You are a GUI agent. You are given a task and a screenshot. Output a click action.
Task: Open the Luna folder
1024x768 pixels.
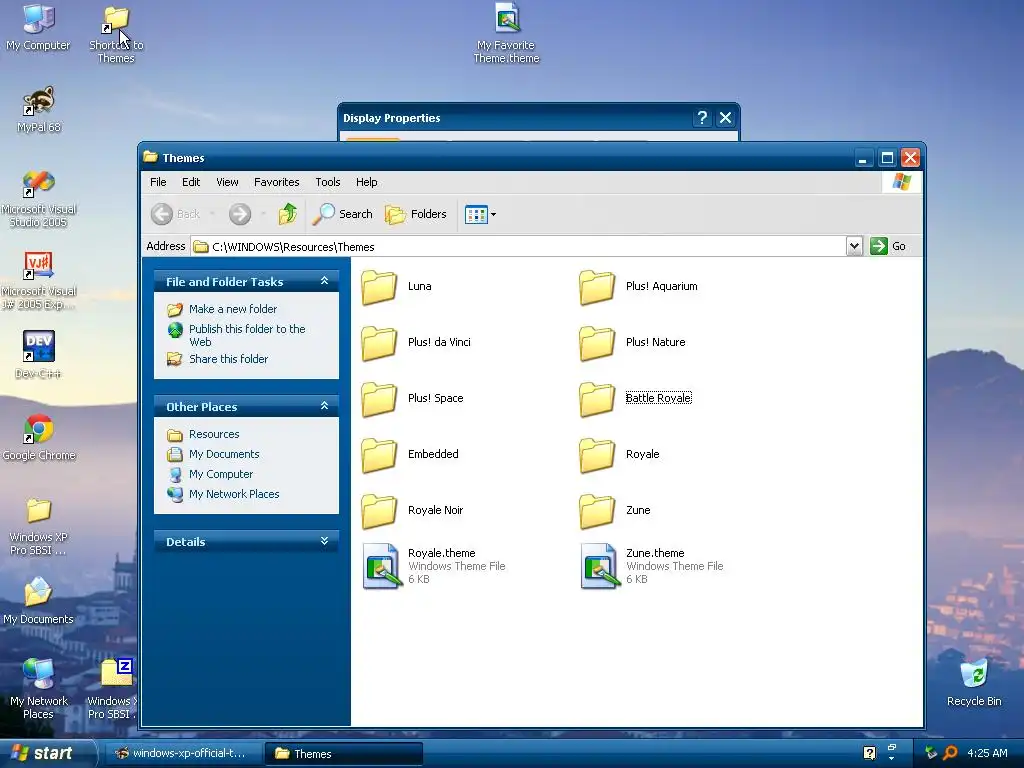click(x=396, y=287)
